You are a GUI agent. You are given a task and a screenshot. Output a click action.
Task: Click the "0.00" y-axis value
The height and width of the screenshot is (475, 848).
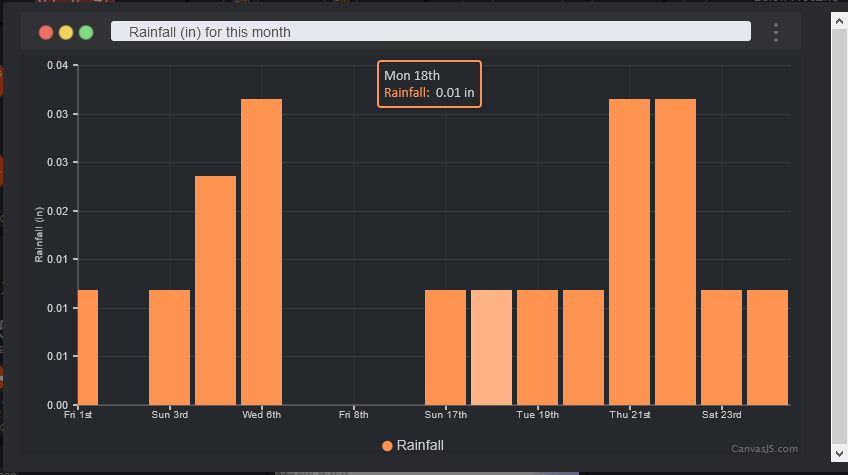pos(57,405)
